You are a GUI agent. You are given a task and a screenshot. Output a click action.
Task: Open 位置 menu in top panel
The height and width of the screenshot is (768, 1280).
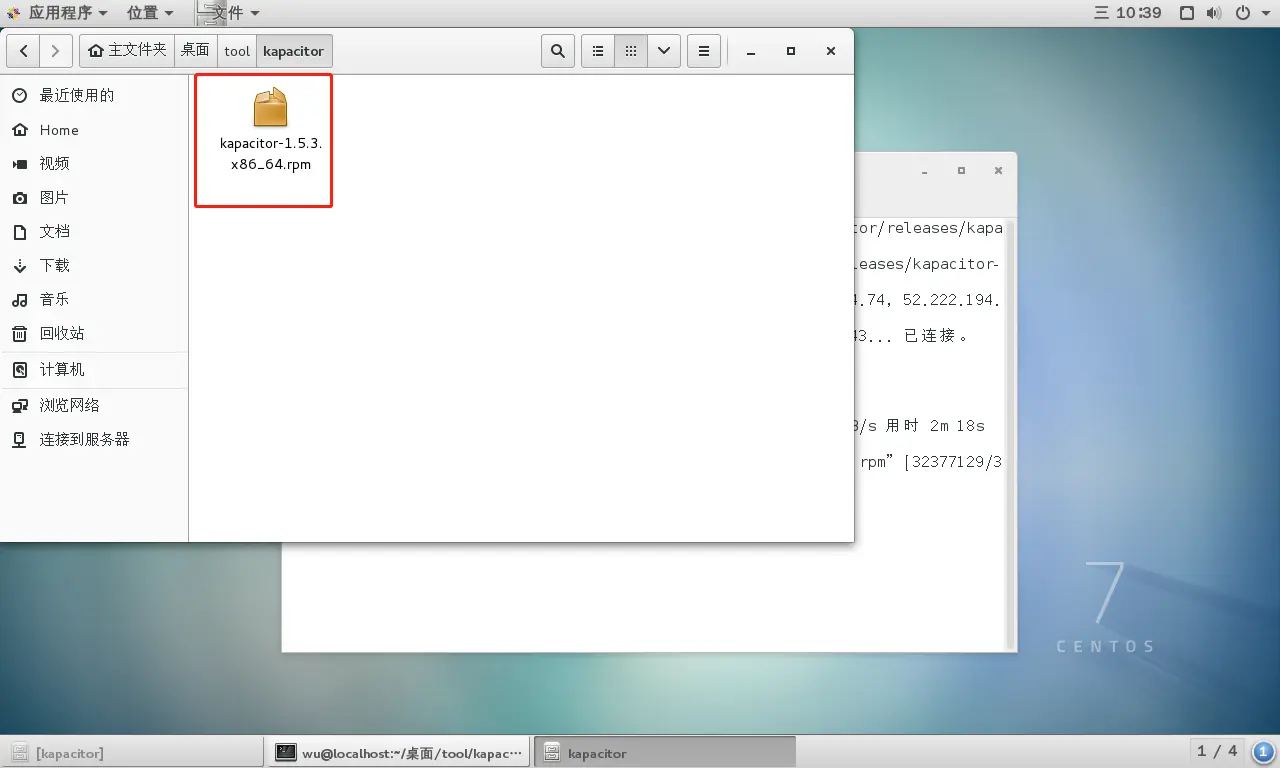point(149,13)
